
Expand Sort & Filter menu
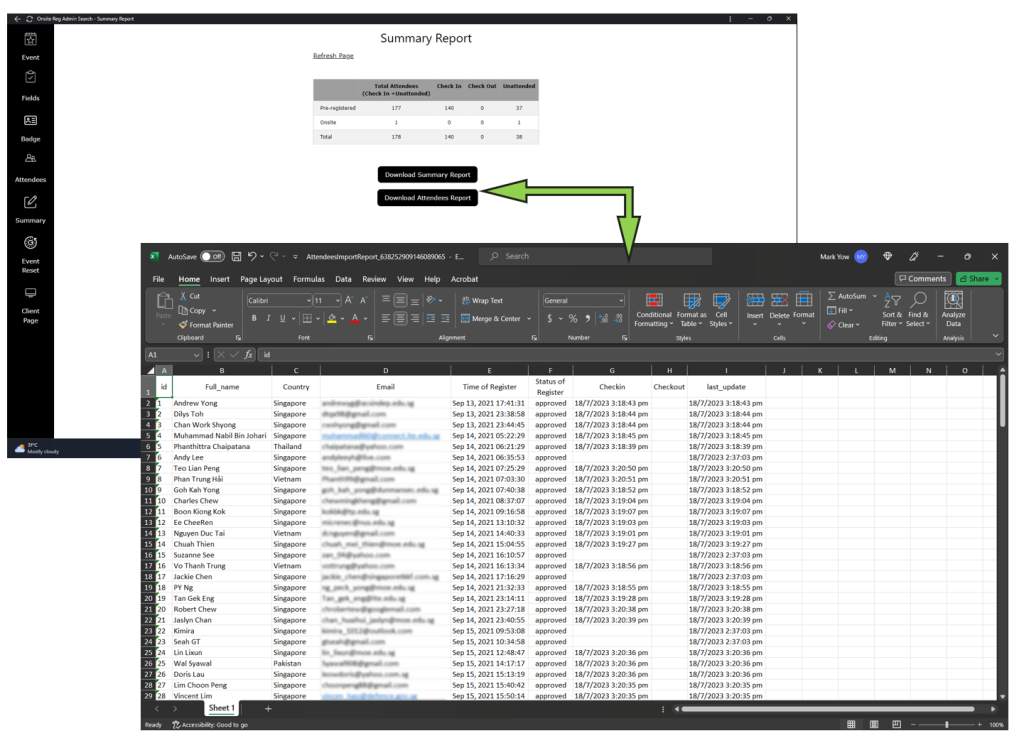[x=891, y=310]
